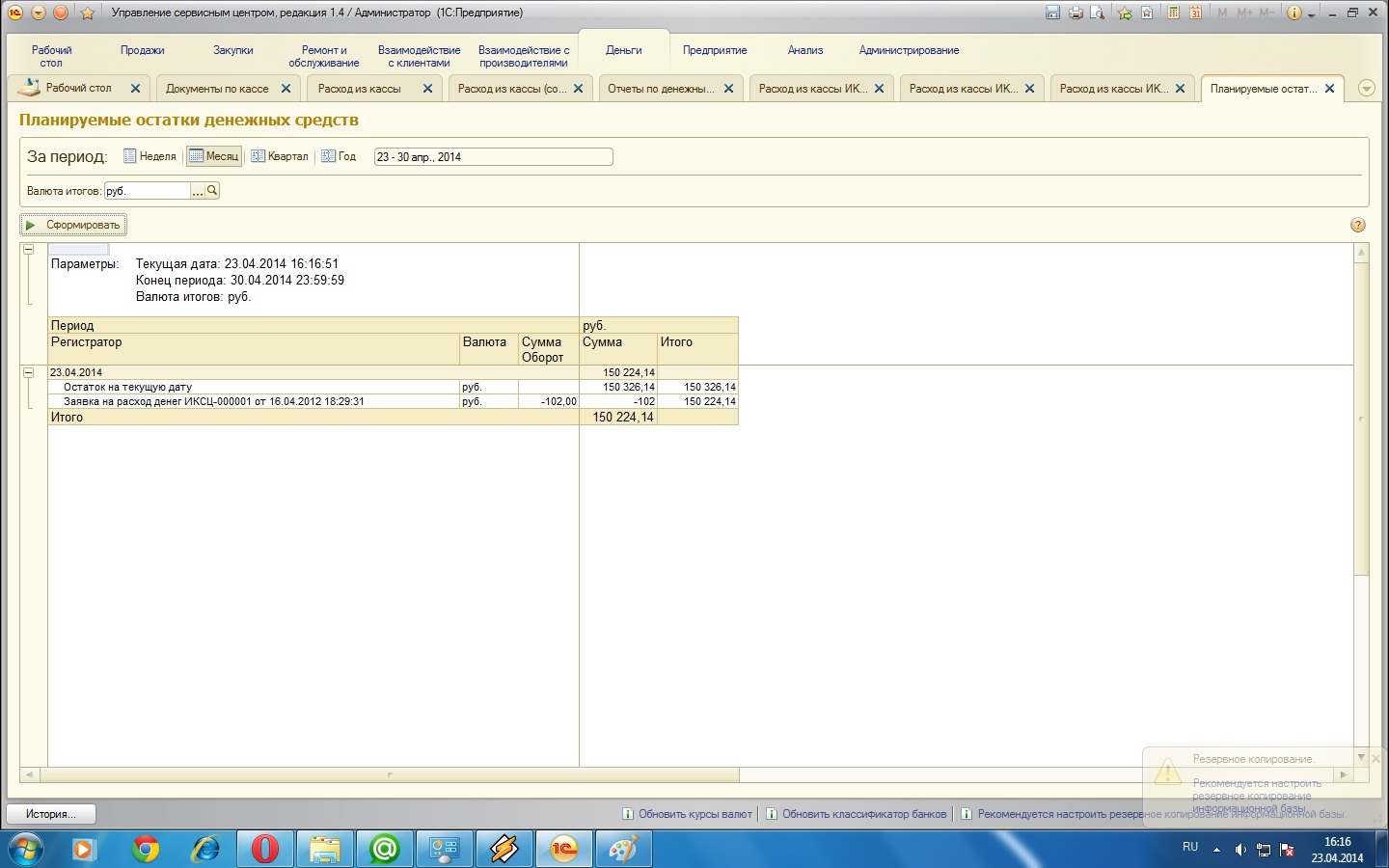Screen dimensions: 1389x868
Task: Switch to the Документы по кассе tab
Action: (x=217, y=88)
